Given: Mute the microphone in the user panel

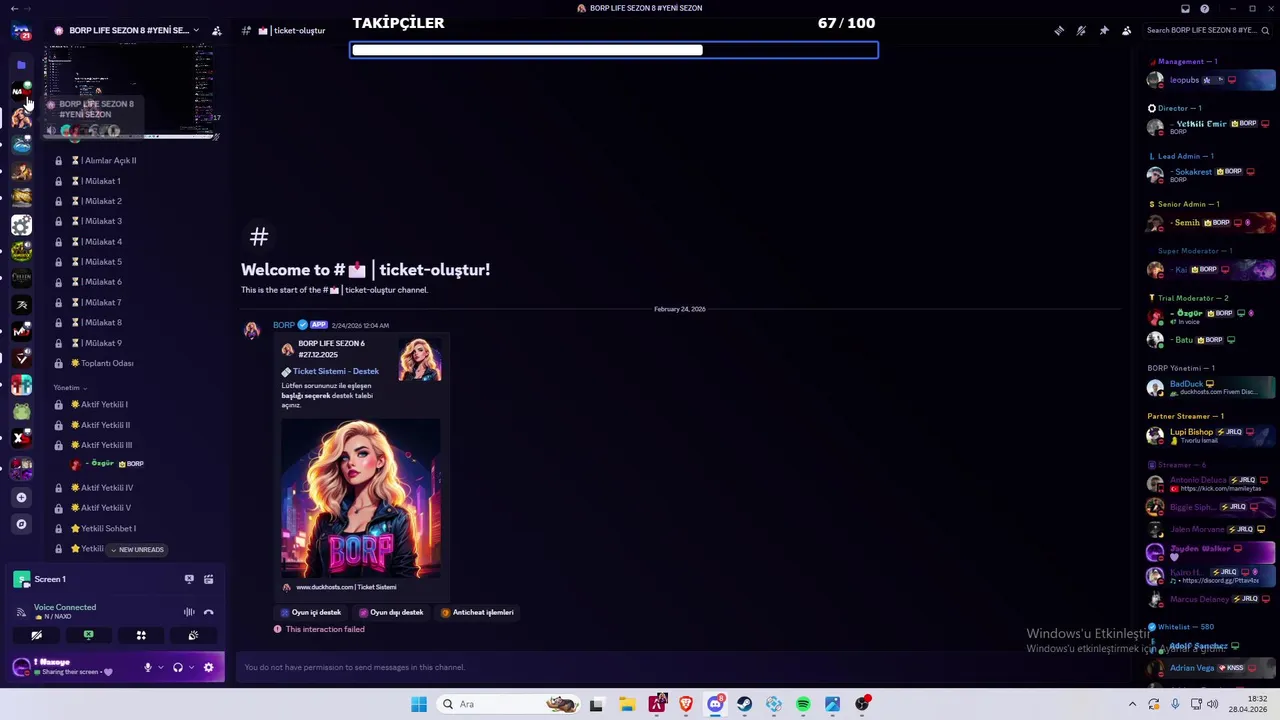Looking at the screenshot, I should tap(148, 667).
